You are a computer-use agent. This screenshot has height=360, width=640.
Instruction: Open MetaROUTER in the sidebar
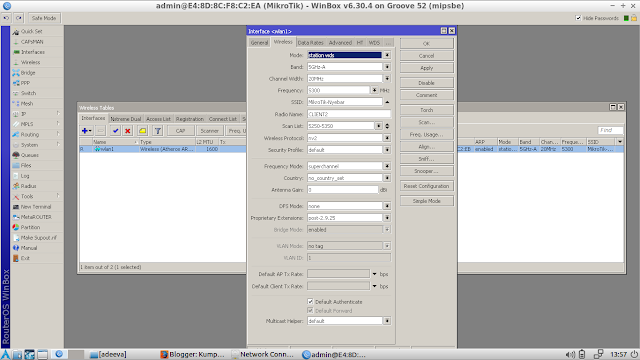(36, 217)
